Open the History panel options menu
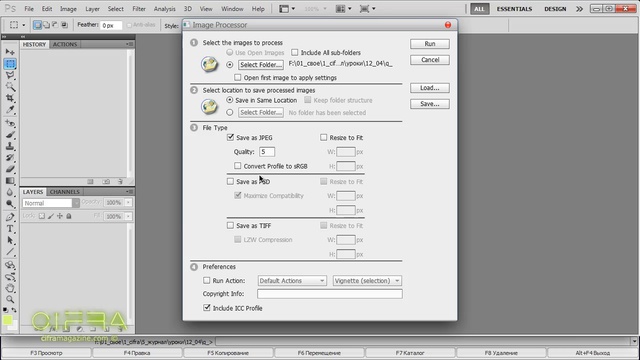This screenshot has height=360, width=640. pos(129,44)
